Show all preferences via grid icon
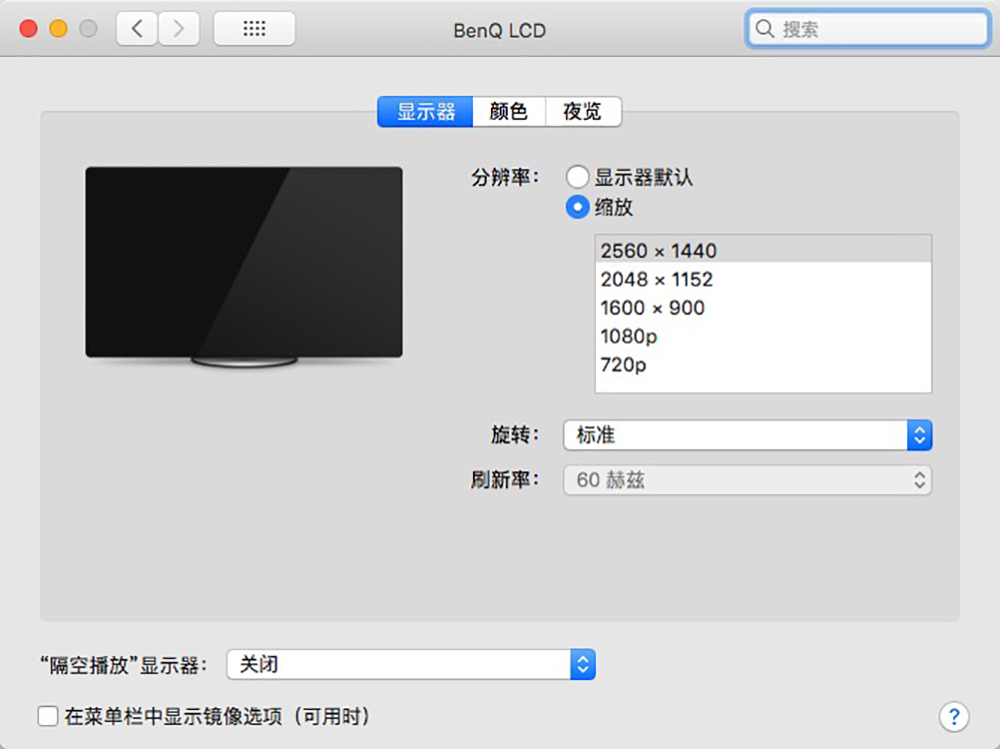This screenshot has height=749, width=1000. click(254, 29)
